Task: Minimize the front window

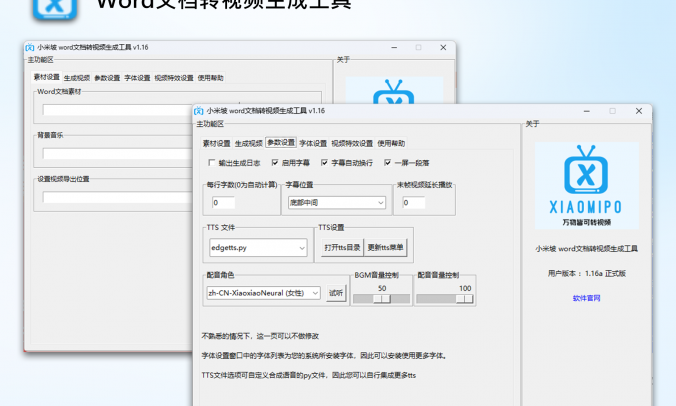Action: tap(587, 111)
